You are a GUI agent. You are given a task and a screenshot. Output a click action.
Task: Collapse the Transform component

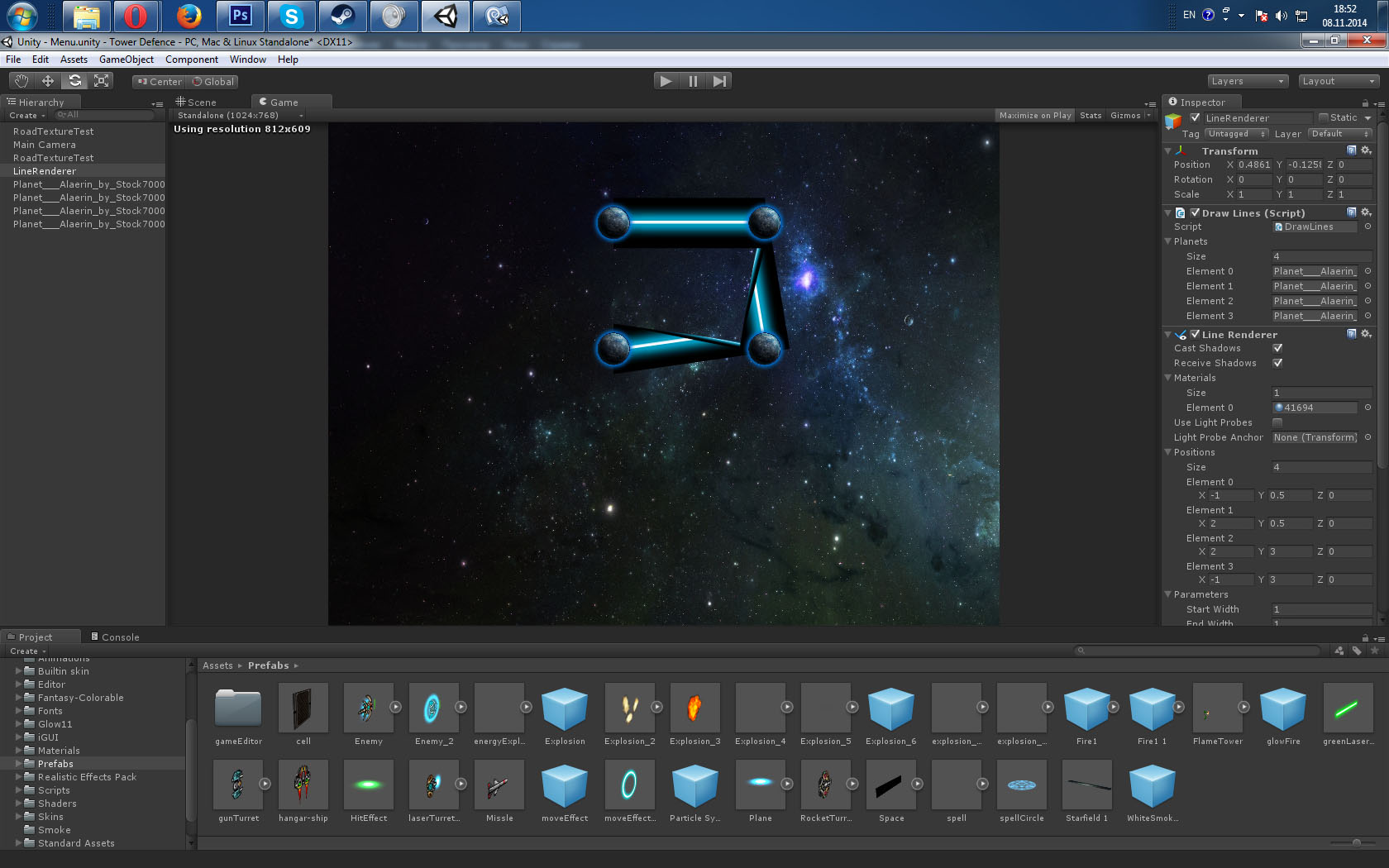(1167, 151)
